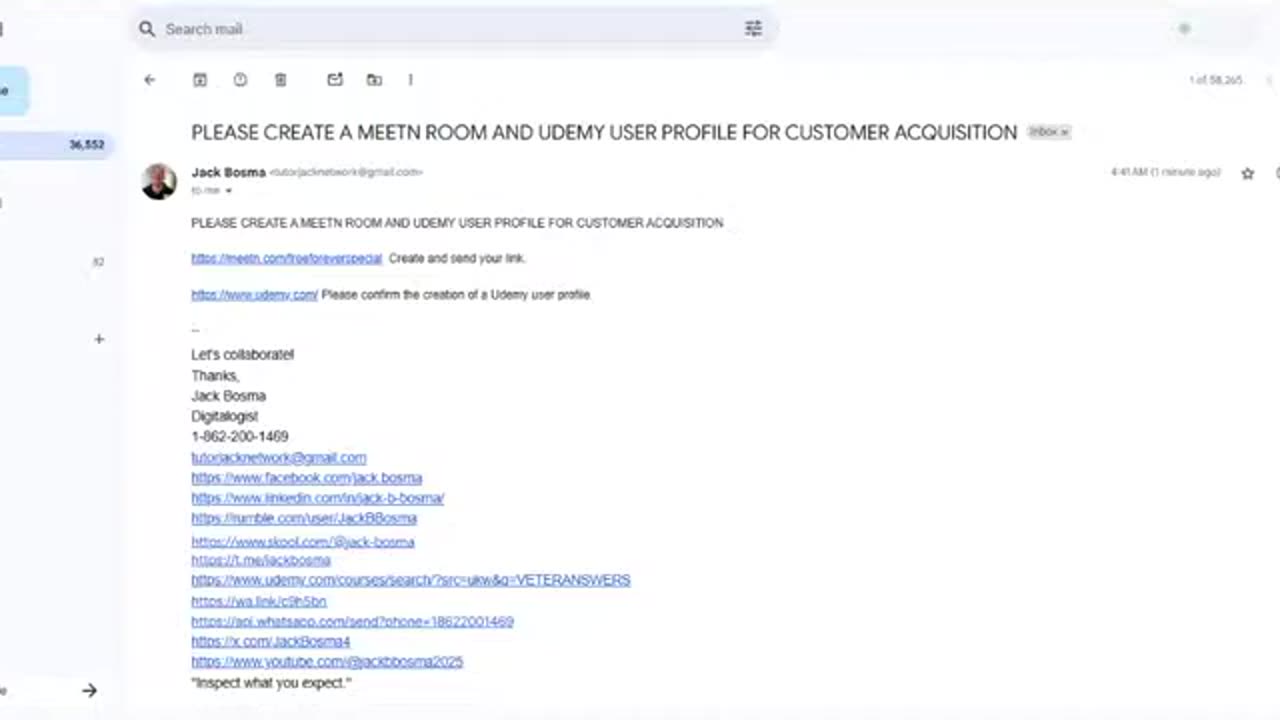Open the Move to folder icon
The height and width of the screenshot is (720, 1280).
tap(374, 80)
